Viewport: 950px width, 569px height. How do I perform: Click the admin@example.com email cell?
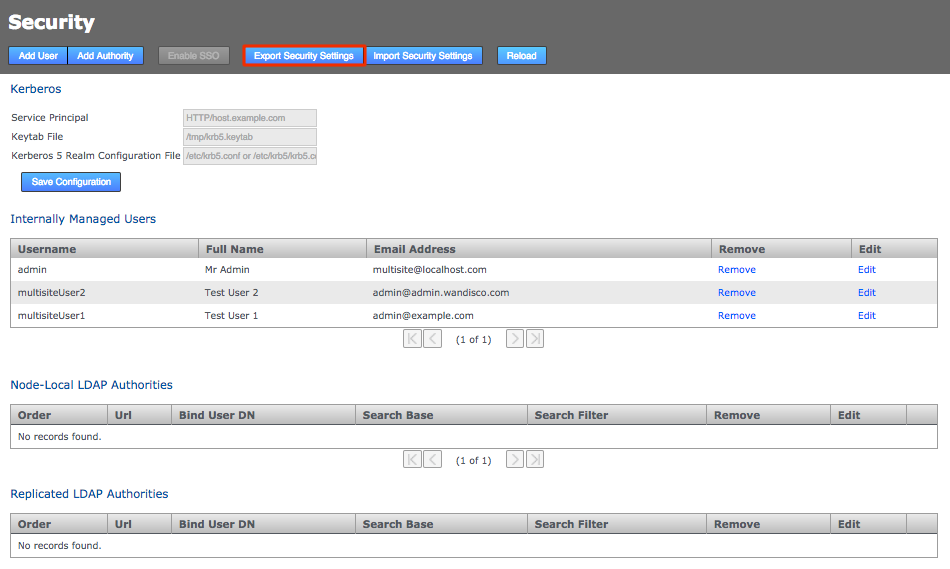coord(423,316)
